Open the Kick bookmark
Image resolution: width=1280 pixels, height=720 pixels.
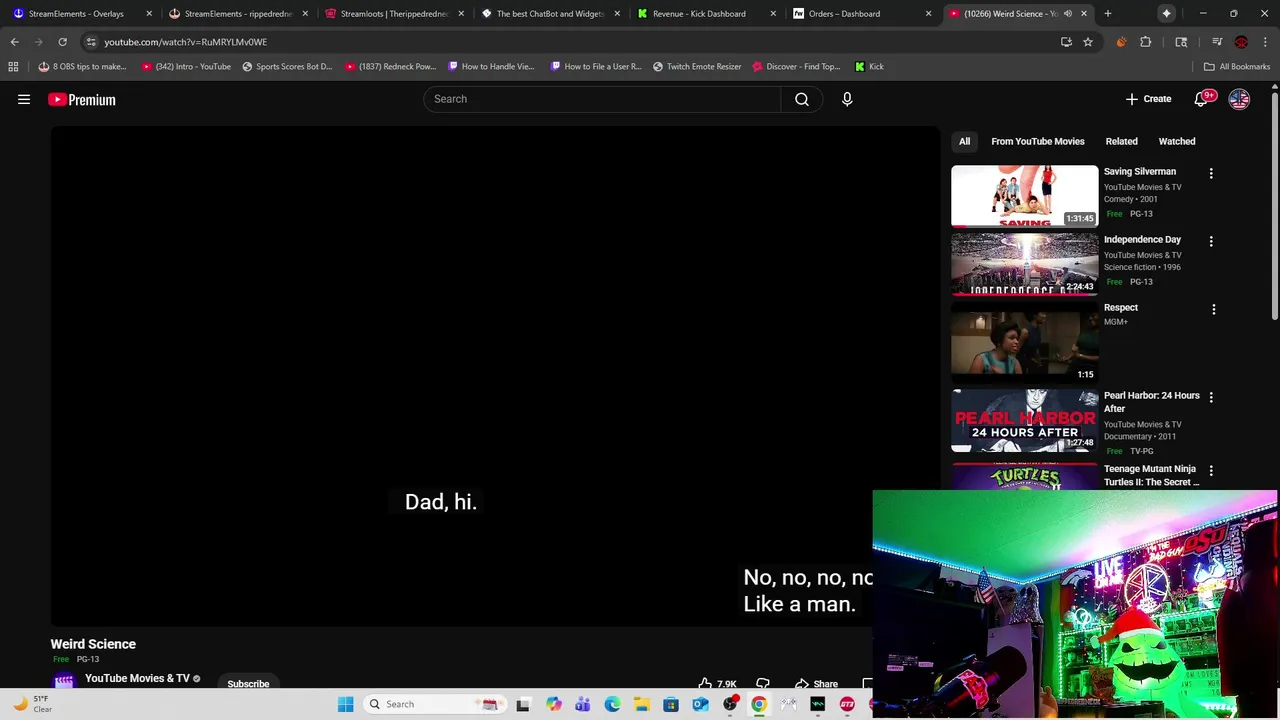[x=869, y=66]
